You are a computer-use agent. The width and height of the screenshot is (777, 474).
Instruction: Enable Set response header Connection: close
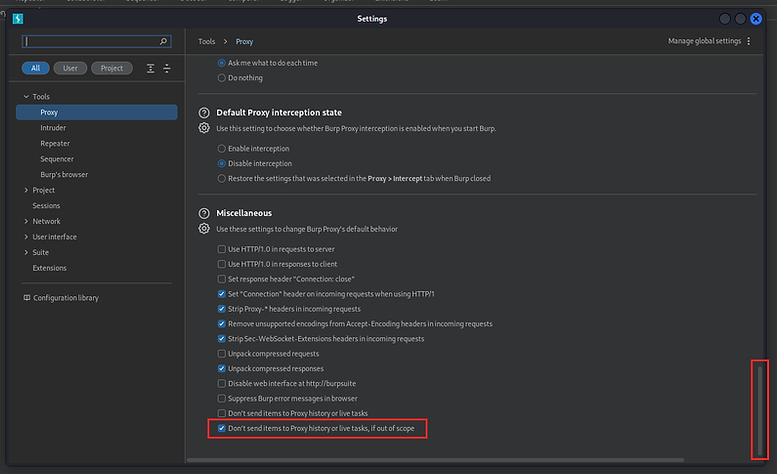pos(222,279)
